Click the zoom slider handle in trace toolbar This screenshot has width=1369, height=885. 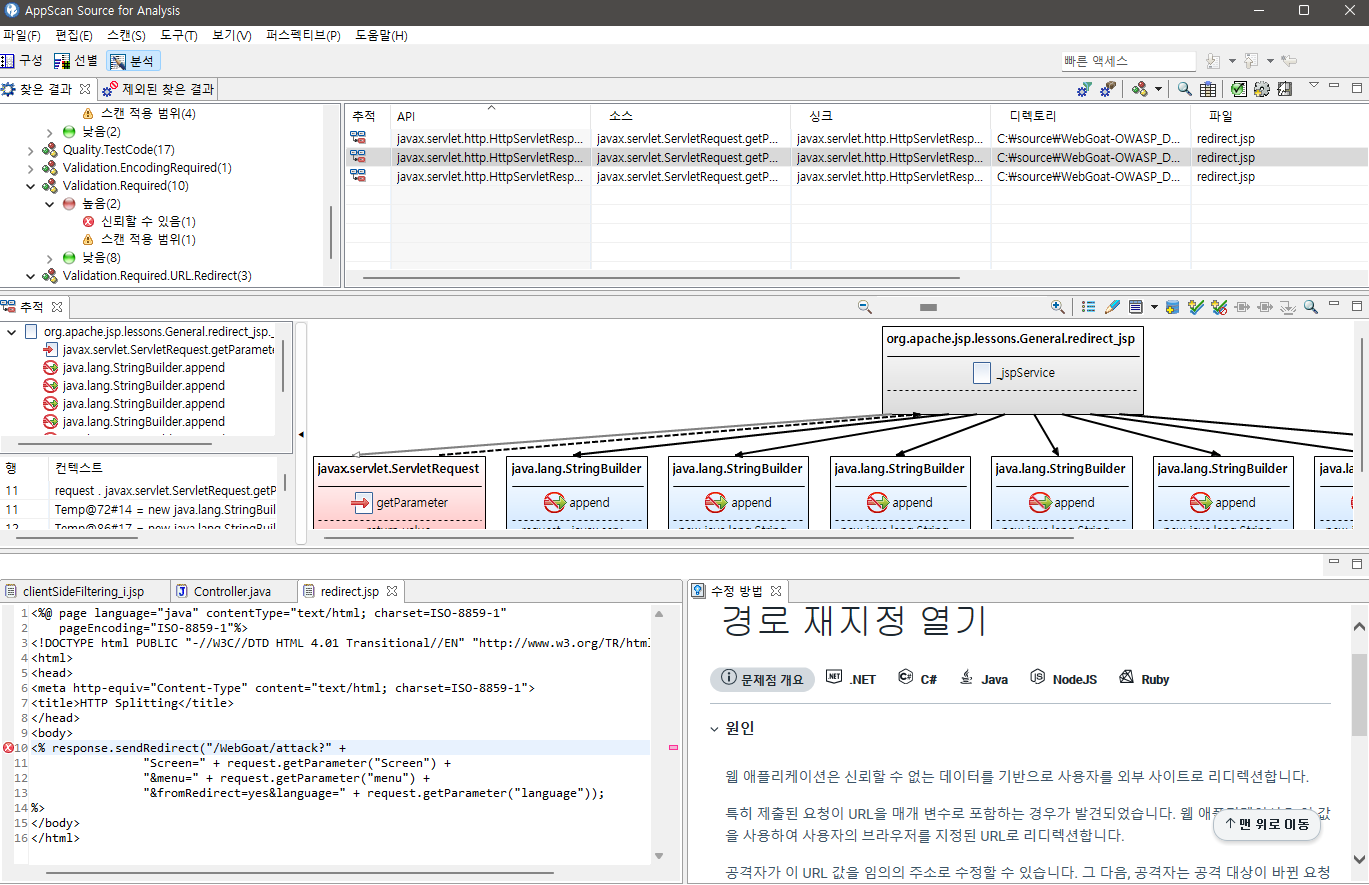(x=928, y=307)
